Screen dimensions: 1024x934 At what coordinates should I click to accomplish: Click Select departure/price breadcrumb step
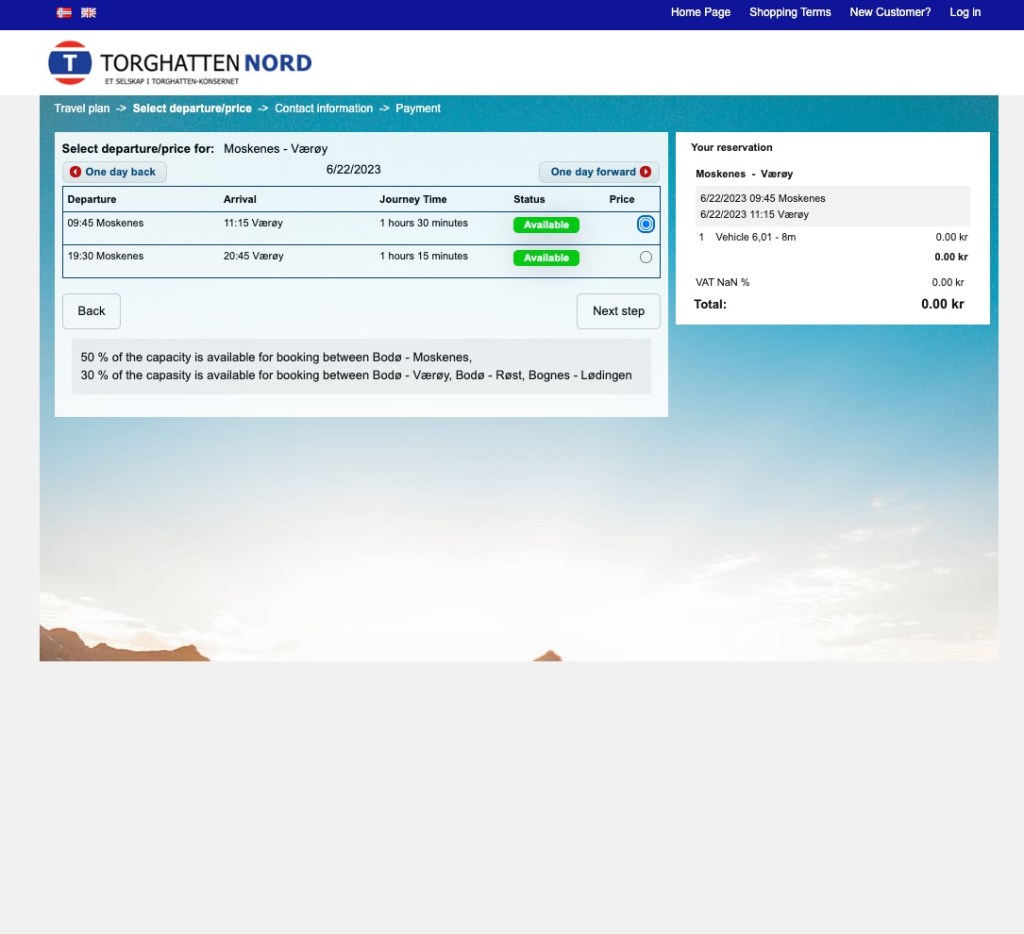tap(192, 108)
